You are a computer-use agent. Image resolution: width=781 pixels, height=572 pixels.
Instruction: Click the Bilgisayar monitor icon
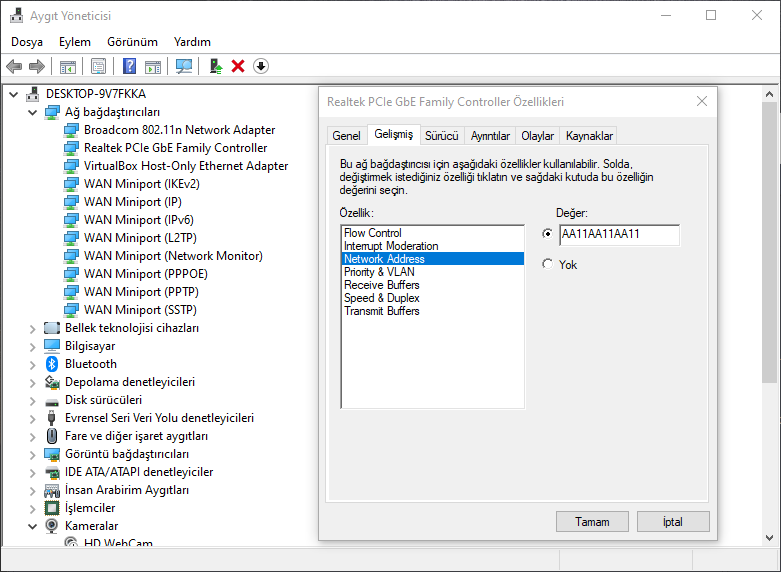[52, 346]
